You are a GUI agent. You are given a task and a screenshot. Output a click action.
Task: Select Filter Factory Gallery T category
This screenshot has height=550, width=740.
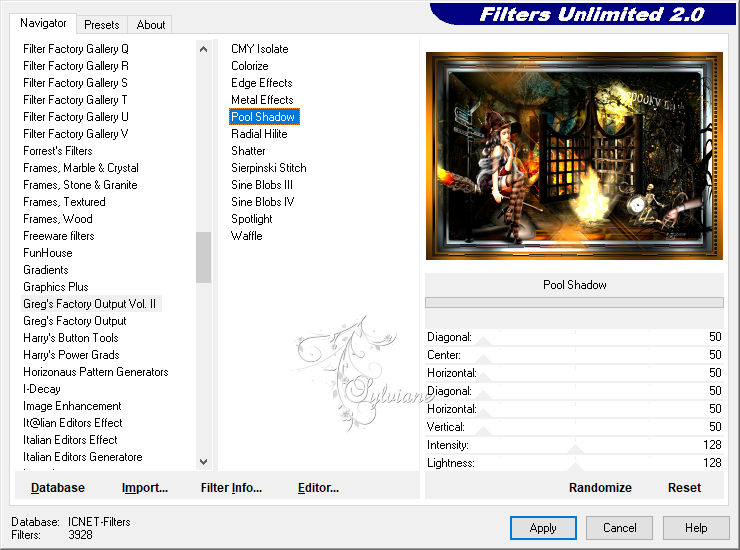tap(75, 100)
